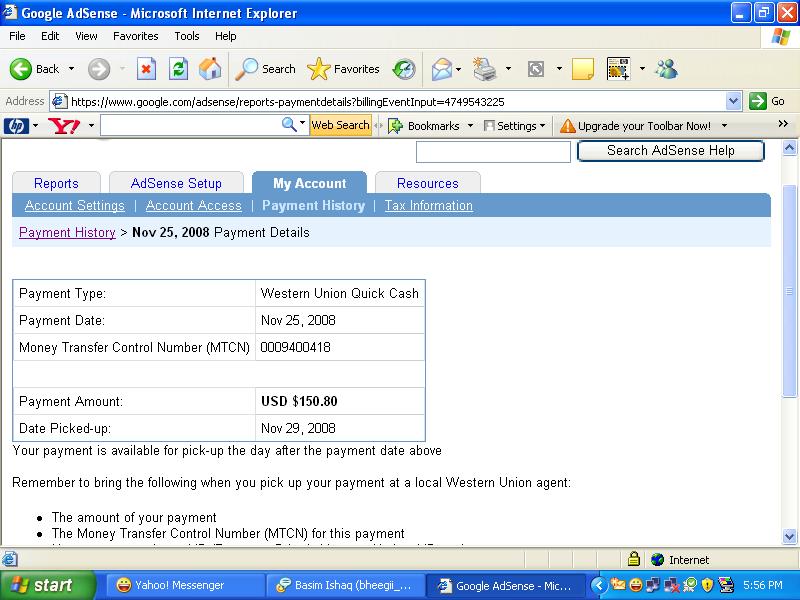Click the Bookmarks icon in Yahoo toolbar
Screen dimensions: 800x600
395,126
